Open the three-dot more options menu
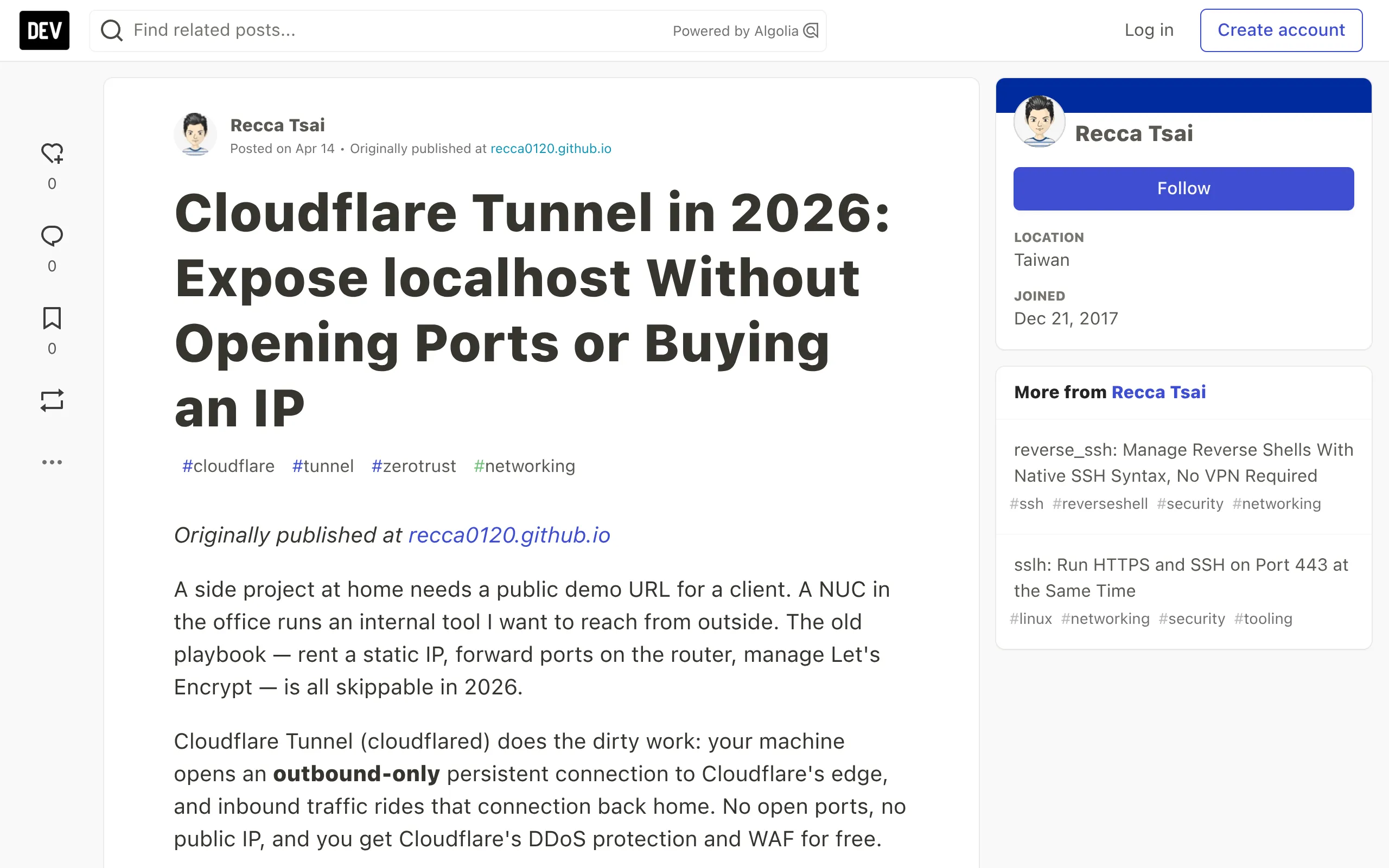The height and width of the screenshot is (868, 1389). click(x=52, y=462)
